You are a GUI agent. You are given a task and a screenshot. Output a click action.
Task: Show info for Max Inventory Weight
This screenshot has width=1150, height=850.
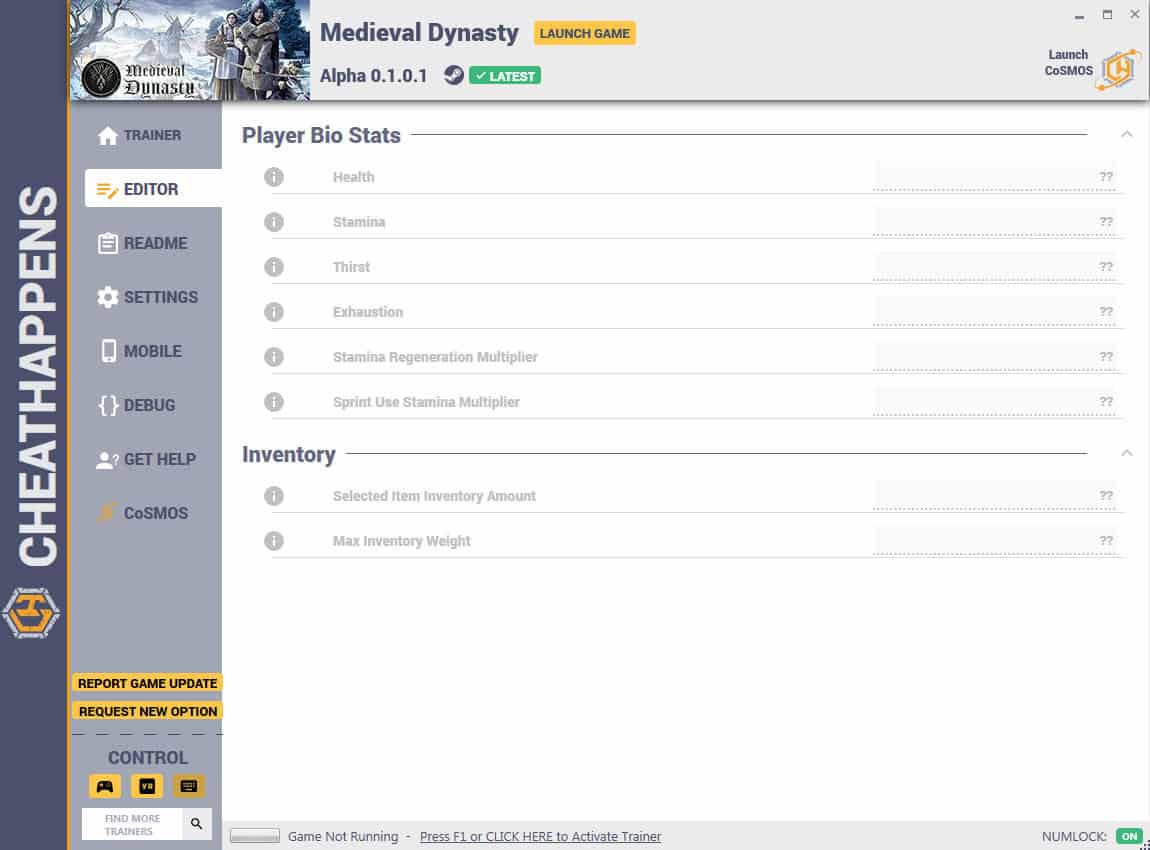click(274, 541)
